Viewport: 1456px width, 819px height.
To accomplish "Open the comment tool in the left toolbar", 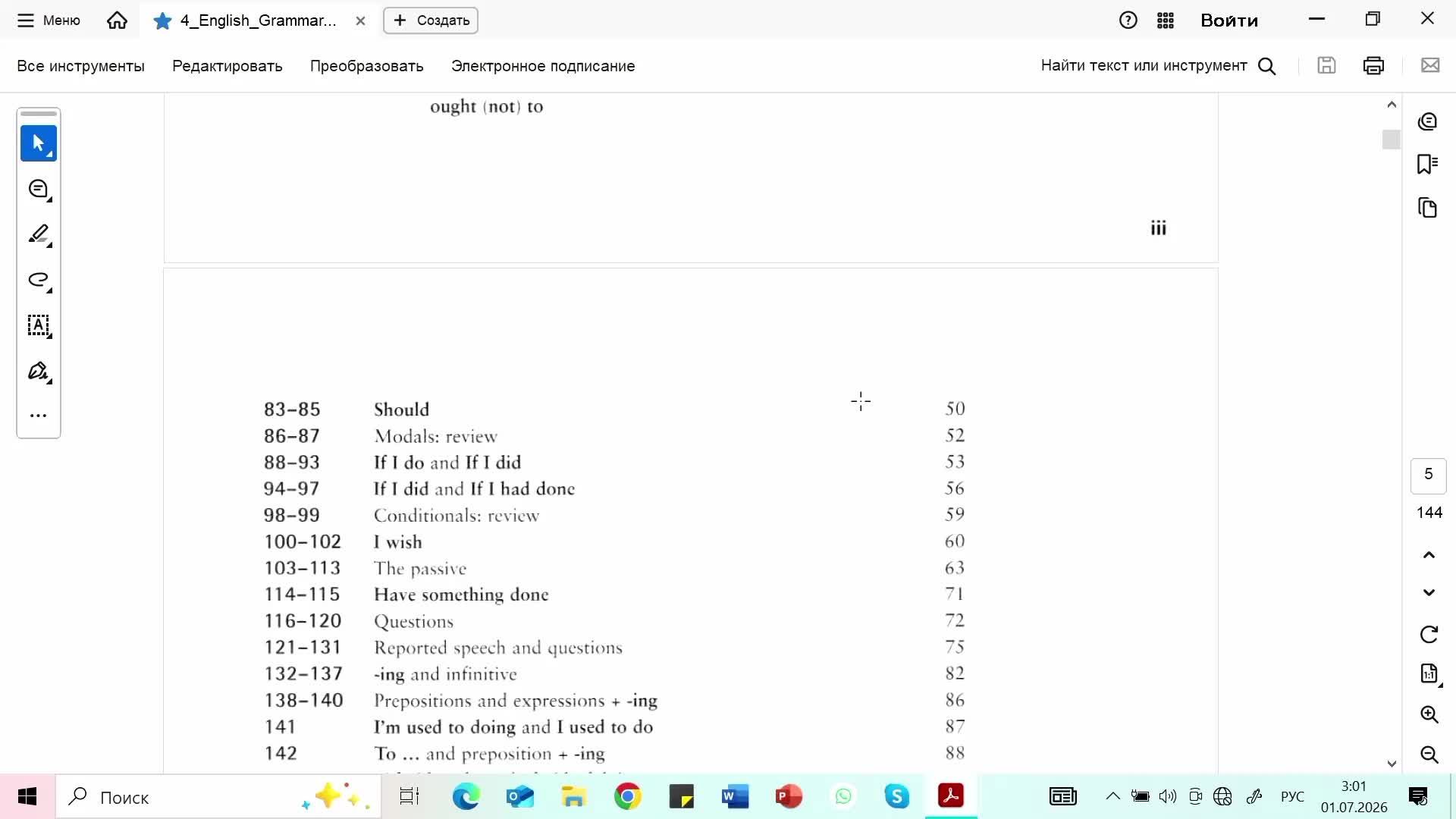I will [x=39, y=190].
